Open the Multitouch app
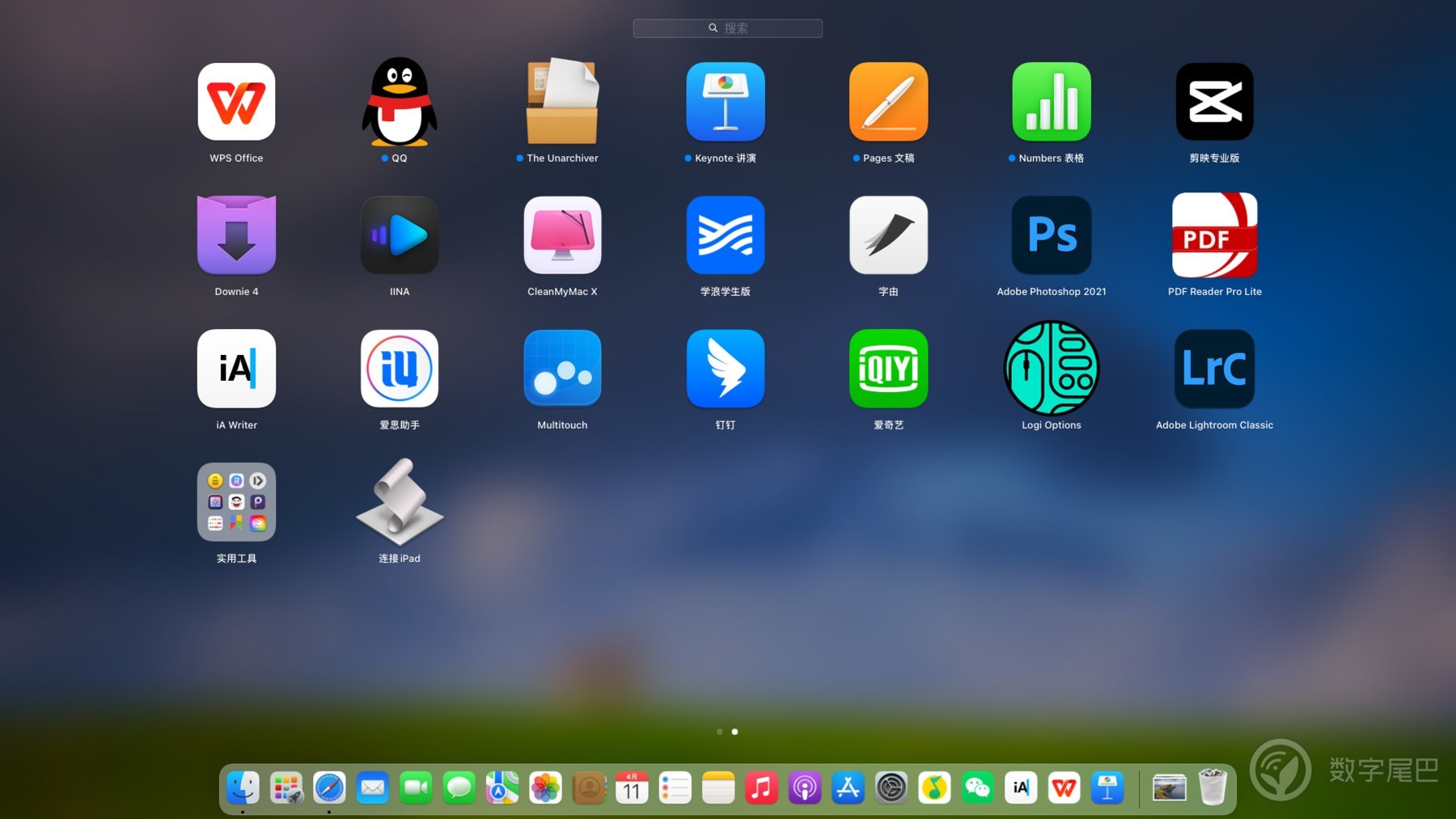The height and width of the screenshot is (819, 1456). (562, 369)
